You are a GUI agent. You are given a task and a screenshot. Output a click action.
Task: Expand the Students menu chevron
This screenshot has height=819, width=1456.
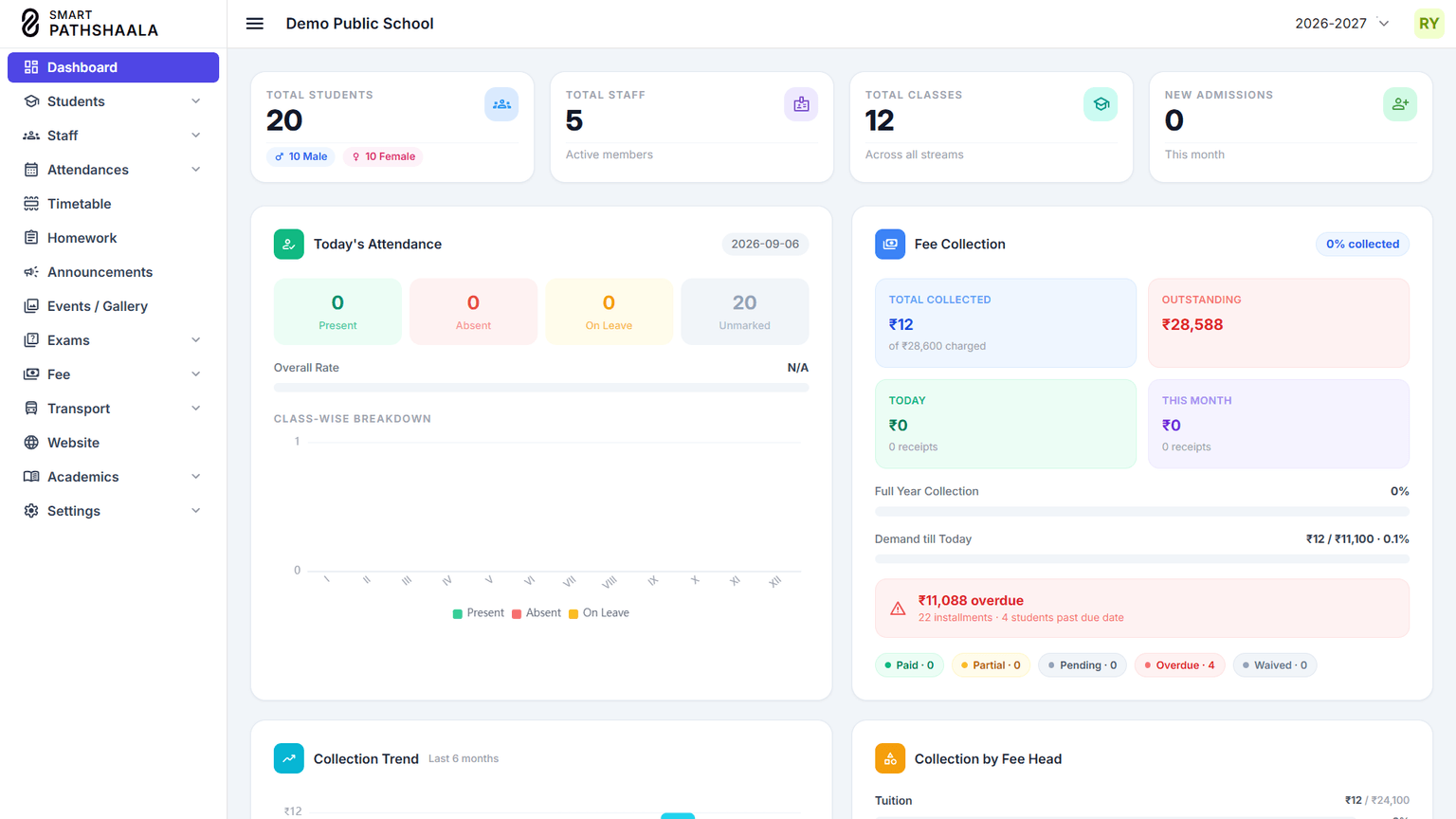pyautogui.click(x=196, y=101)
